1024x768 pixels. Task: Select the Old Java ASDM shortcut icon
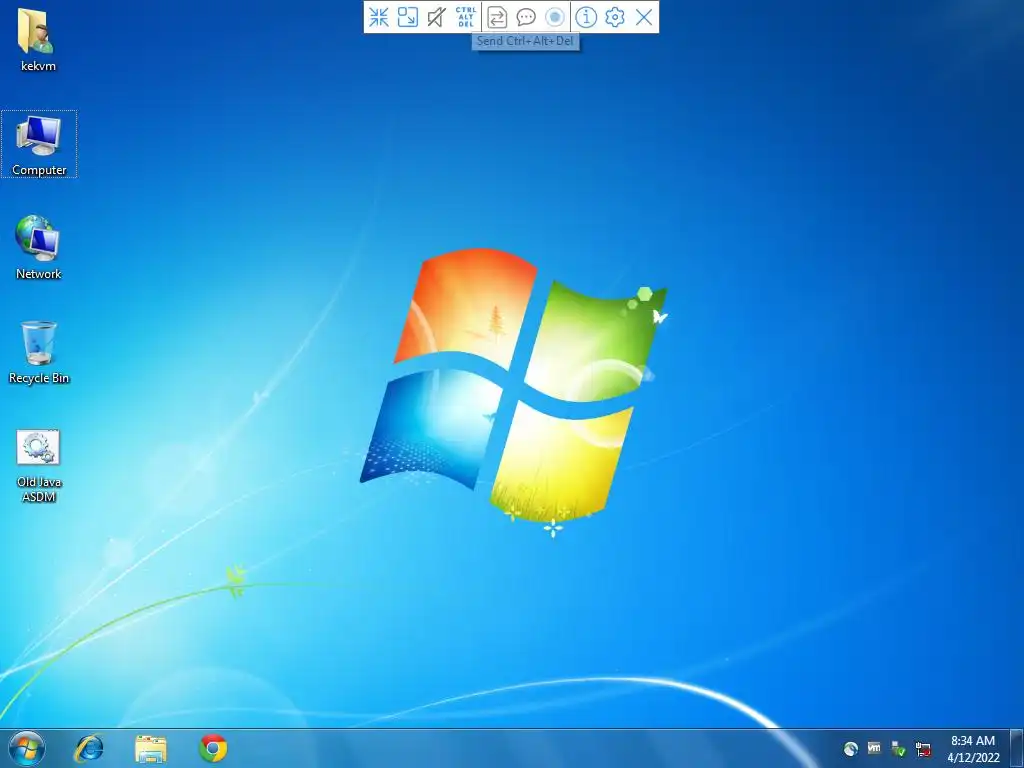[x=39, y=466]
